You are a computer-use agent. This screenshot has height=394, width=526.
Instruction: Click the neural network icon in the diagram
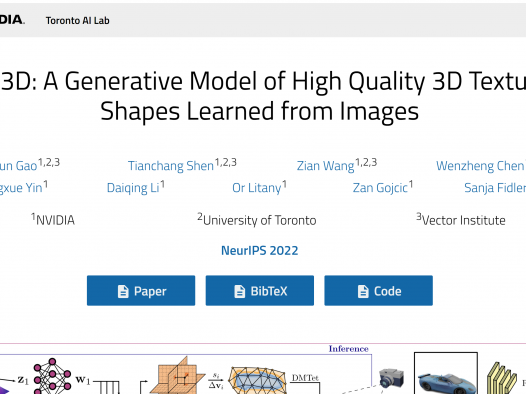click(52, 376)
